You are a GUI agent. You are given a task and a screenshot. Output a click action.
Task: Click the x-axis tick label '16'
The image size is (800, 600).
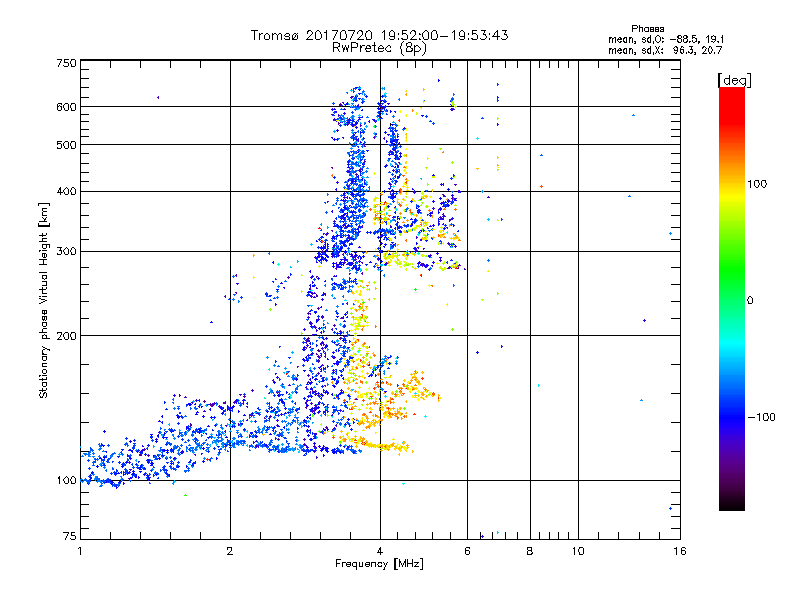click(680, 551)
